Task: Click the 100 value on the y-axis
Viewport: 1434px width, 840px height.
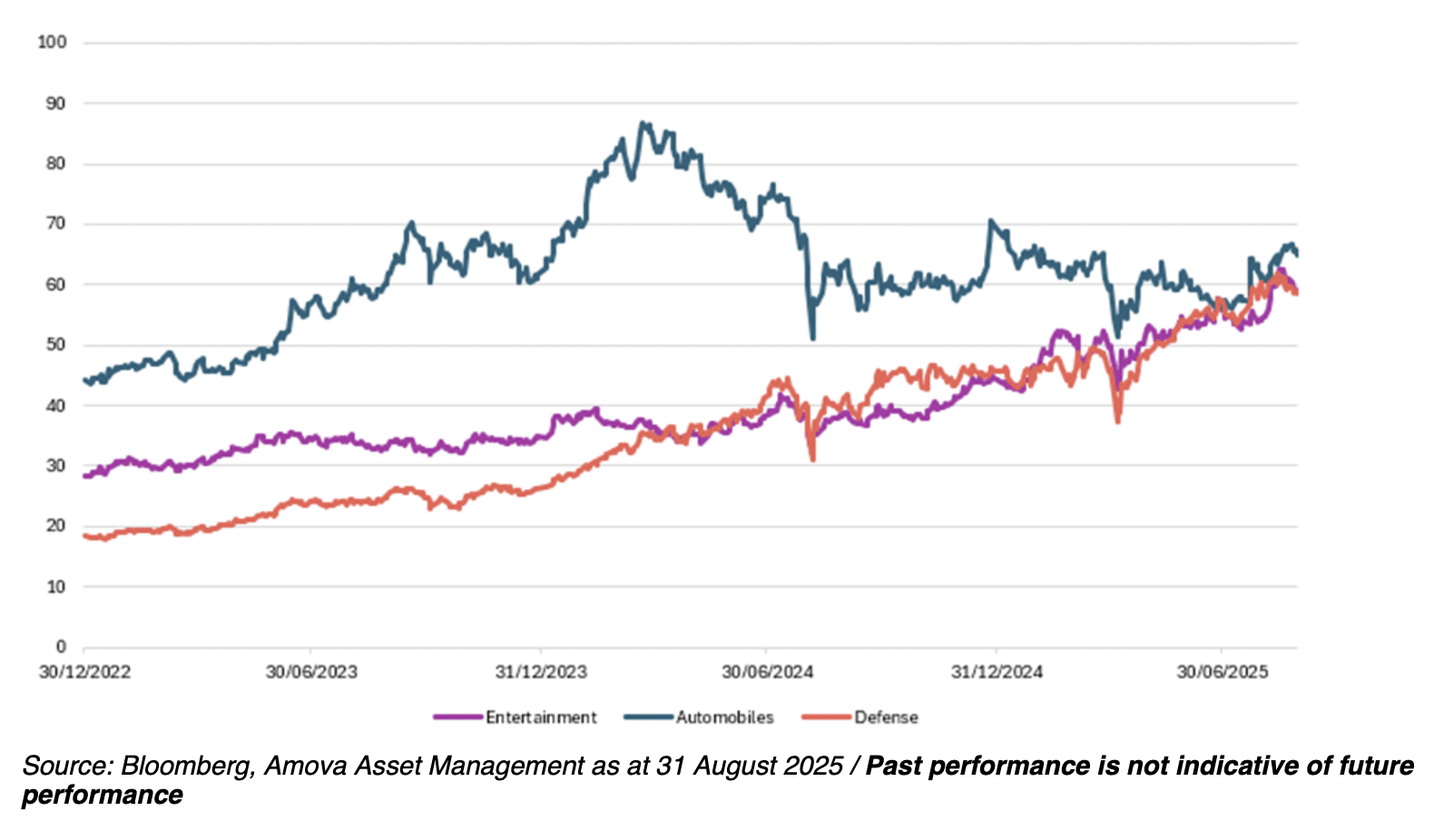Action: click(52, 43)
